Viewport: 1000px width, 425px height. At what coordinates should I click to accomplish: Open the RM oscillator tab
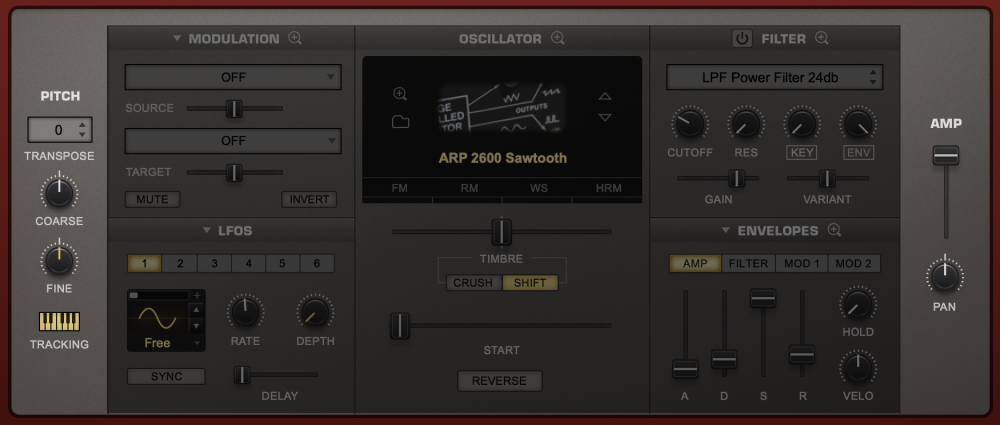click(x=469, y=188)
